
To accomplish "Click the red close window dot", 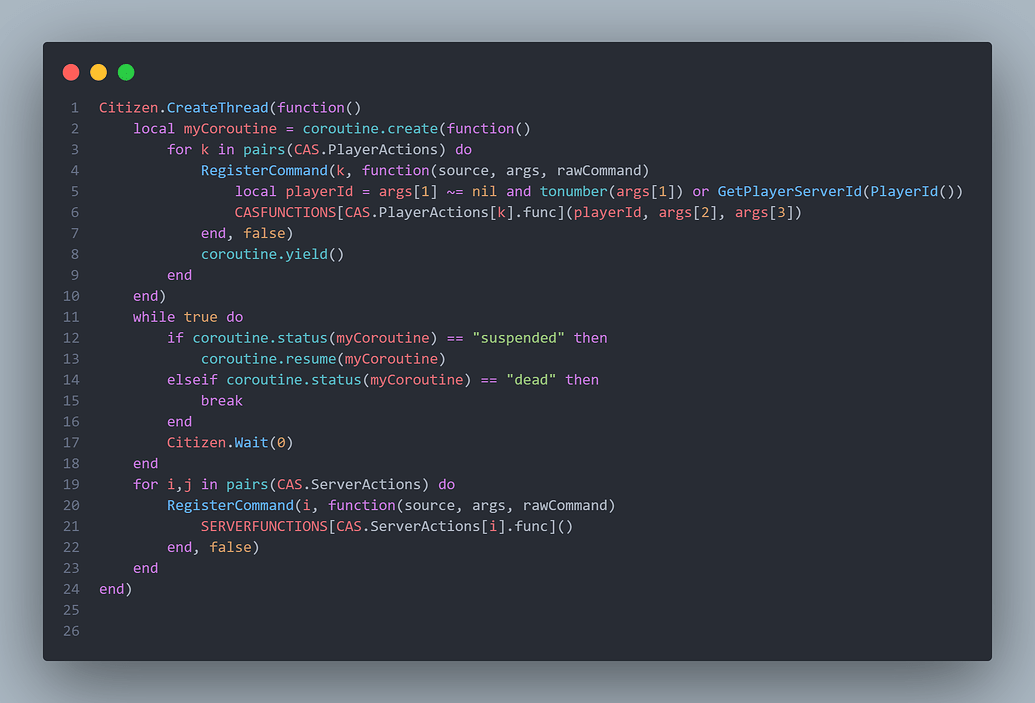I will (x=71, y=72).
